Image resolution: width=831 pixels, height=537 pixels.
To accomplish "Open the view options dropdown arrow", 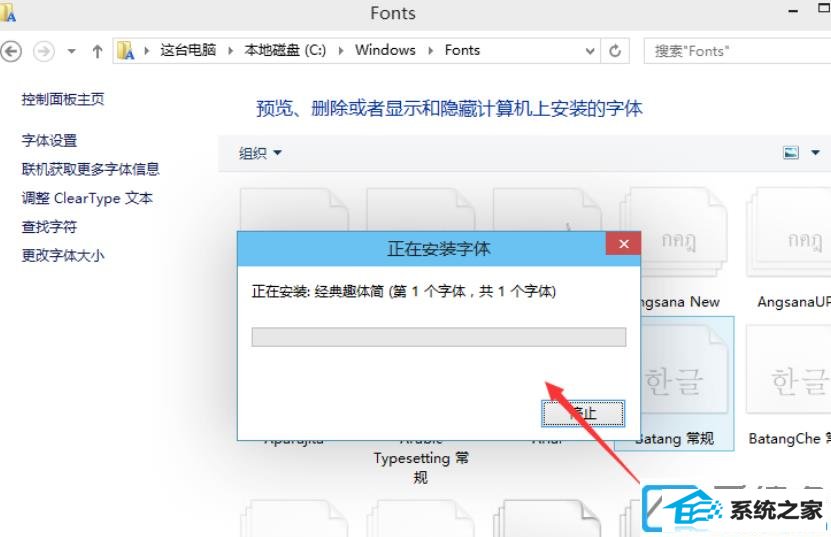I will click(815, 153).
